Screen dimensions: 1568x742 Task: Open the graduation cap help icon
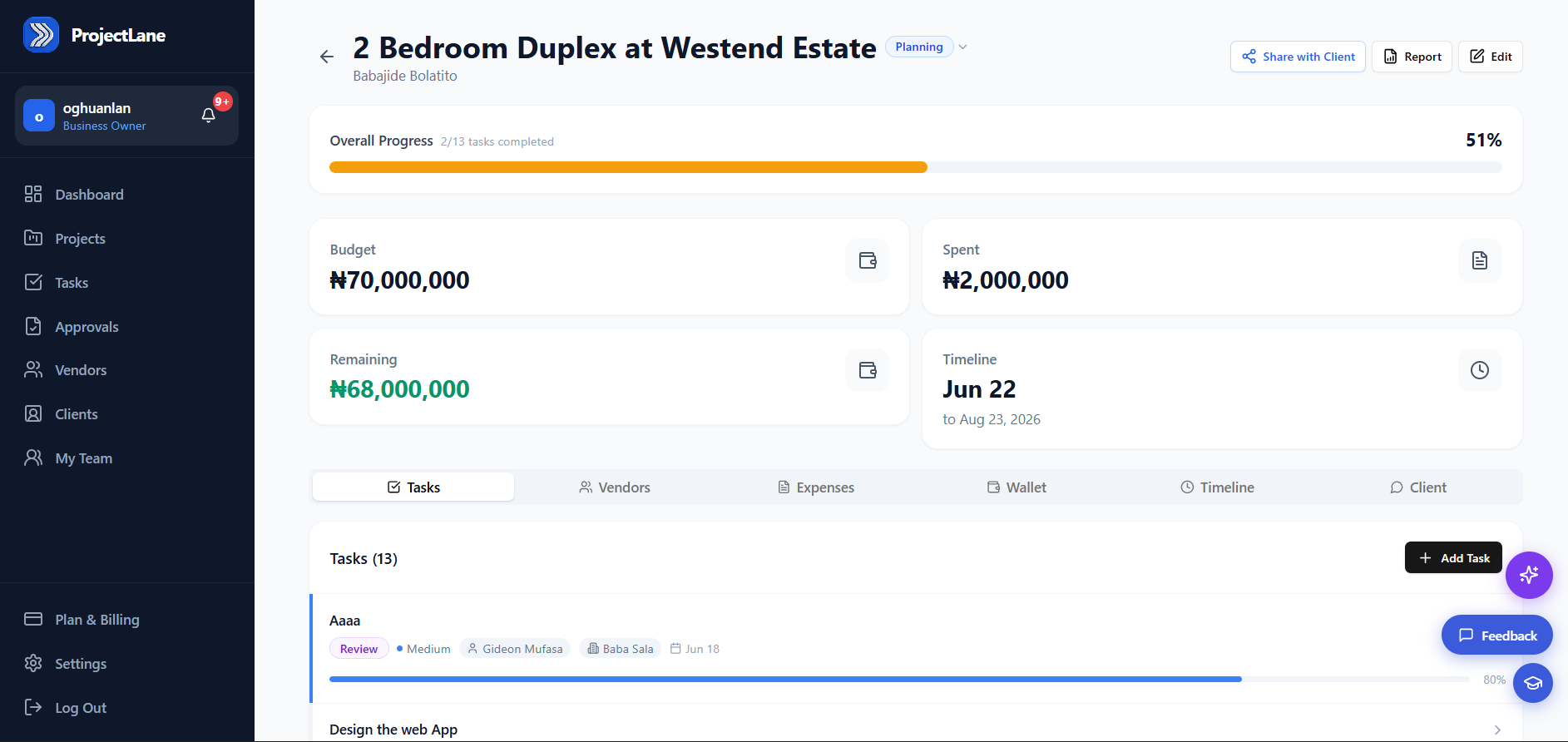(x=1533, y=683)
